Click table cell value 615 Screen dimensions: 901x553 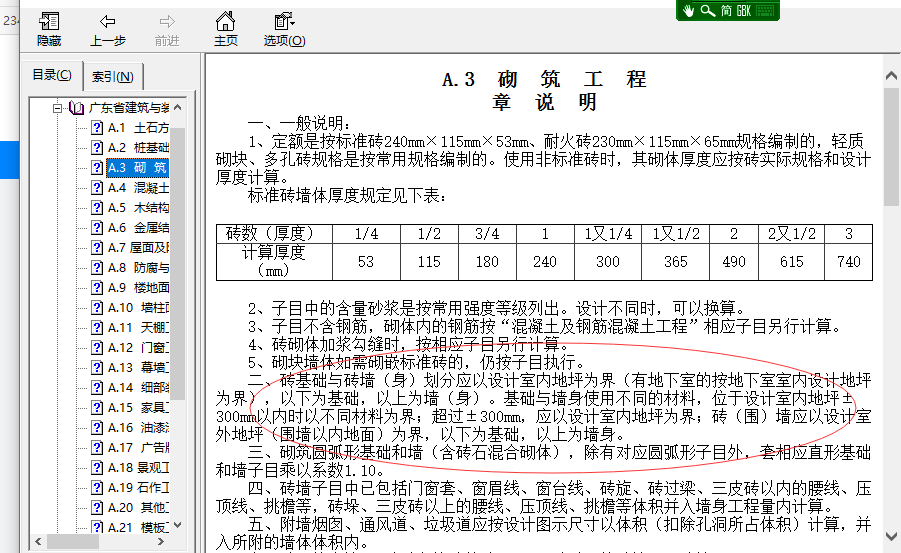point(791,262)
